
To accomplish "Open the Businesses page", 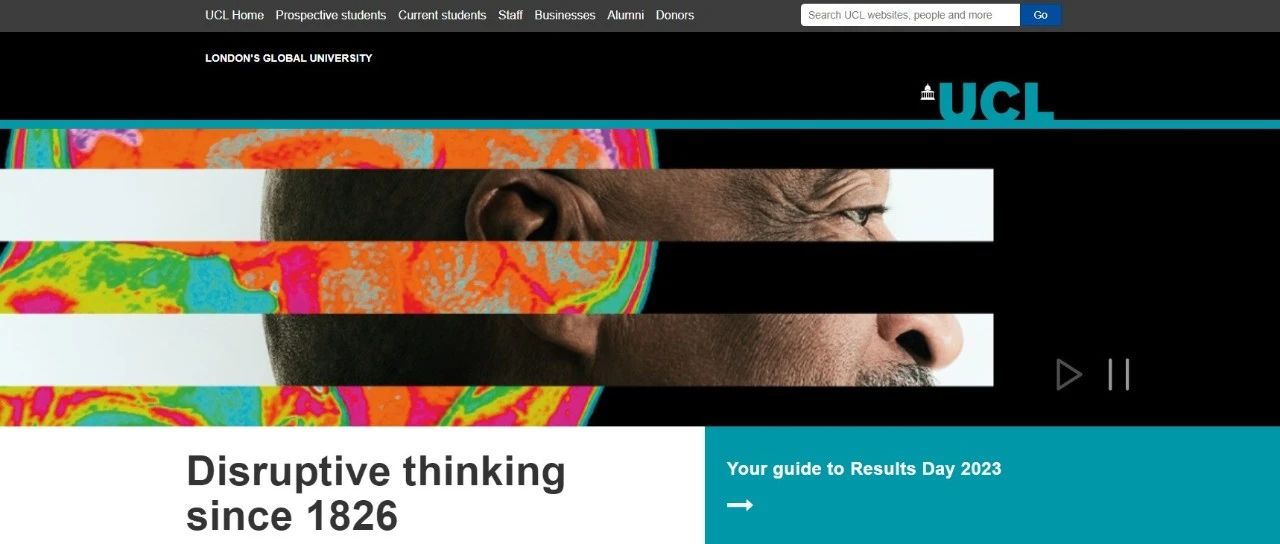I will (x=565, y=15).
